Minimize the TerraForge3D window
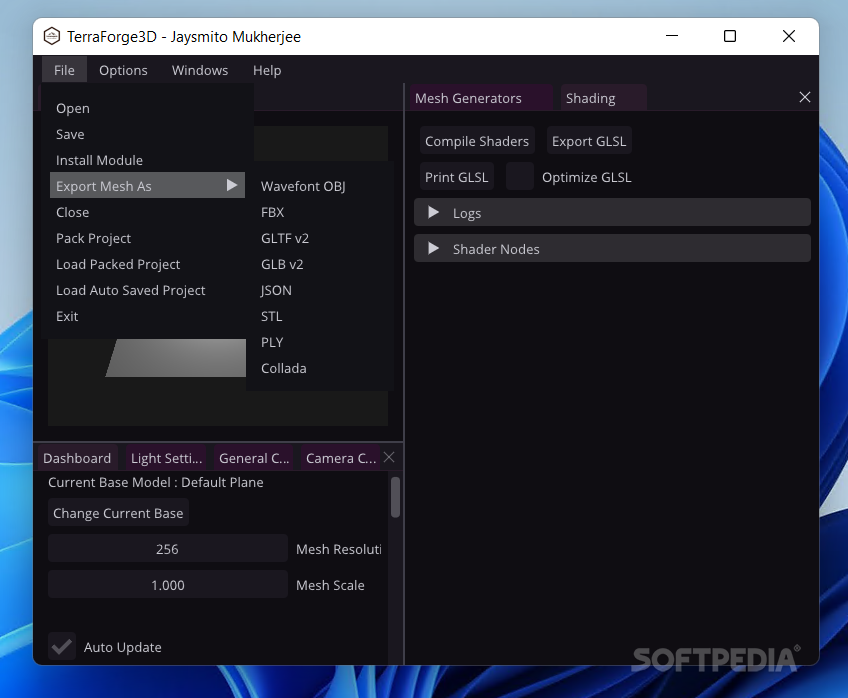The width and height of the screenshot is (848, 698). click(x=672, y=36)
